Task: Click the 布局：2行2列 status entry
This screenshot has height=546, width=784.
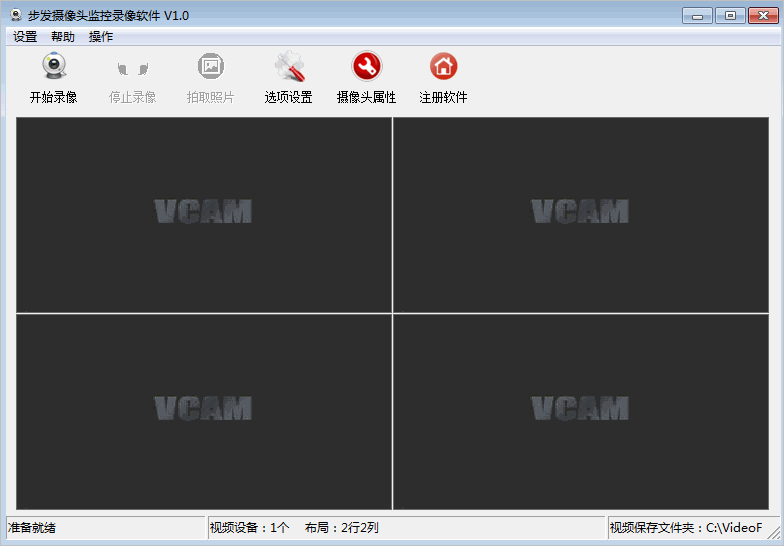Action: click(x=342, y=528)
